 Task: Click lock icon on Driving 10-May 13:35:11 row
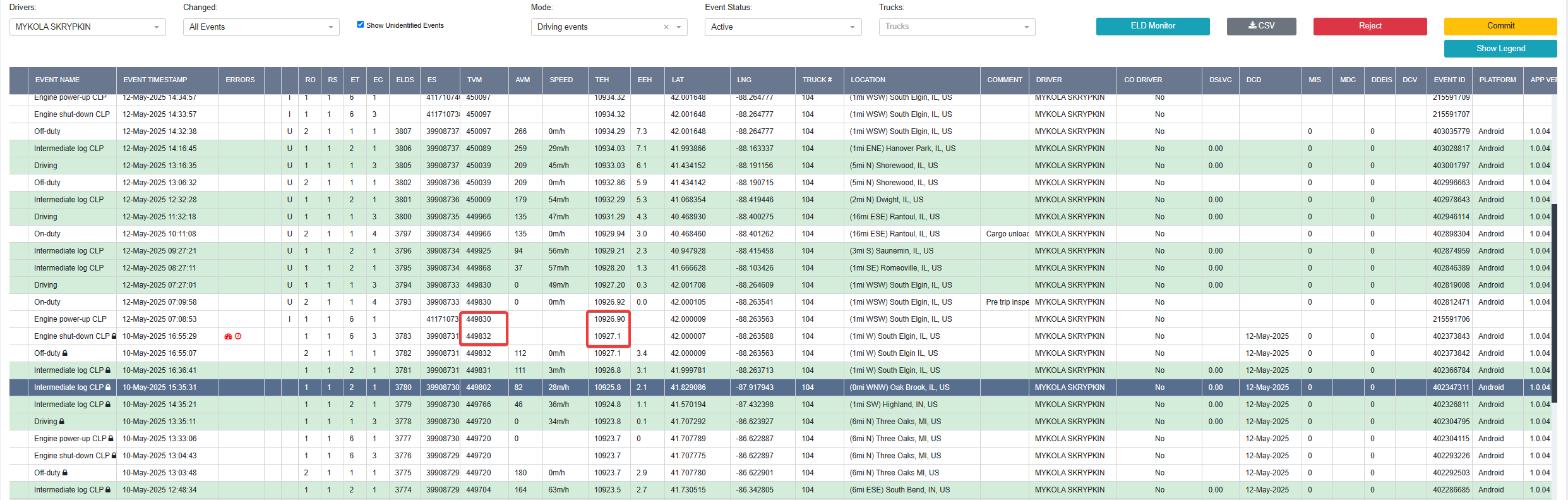(62, 422)
